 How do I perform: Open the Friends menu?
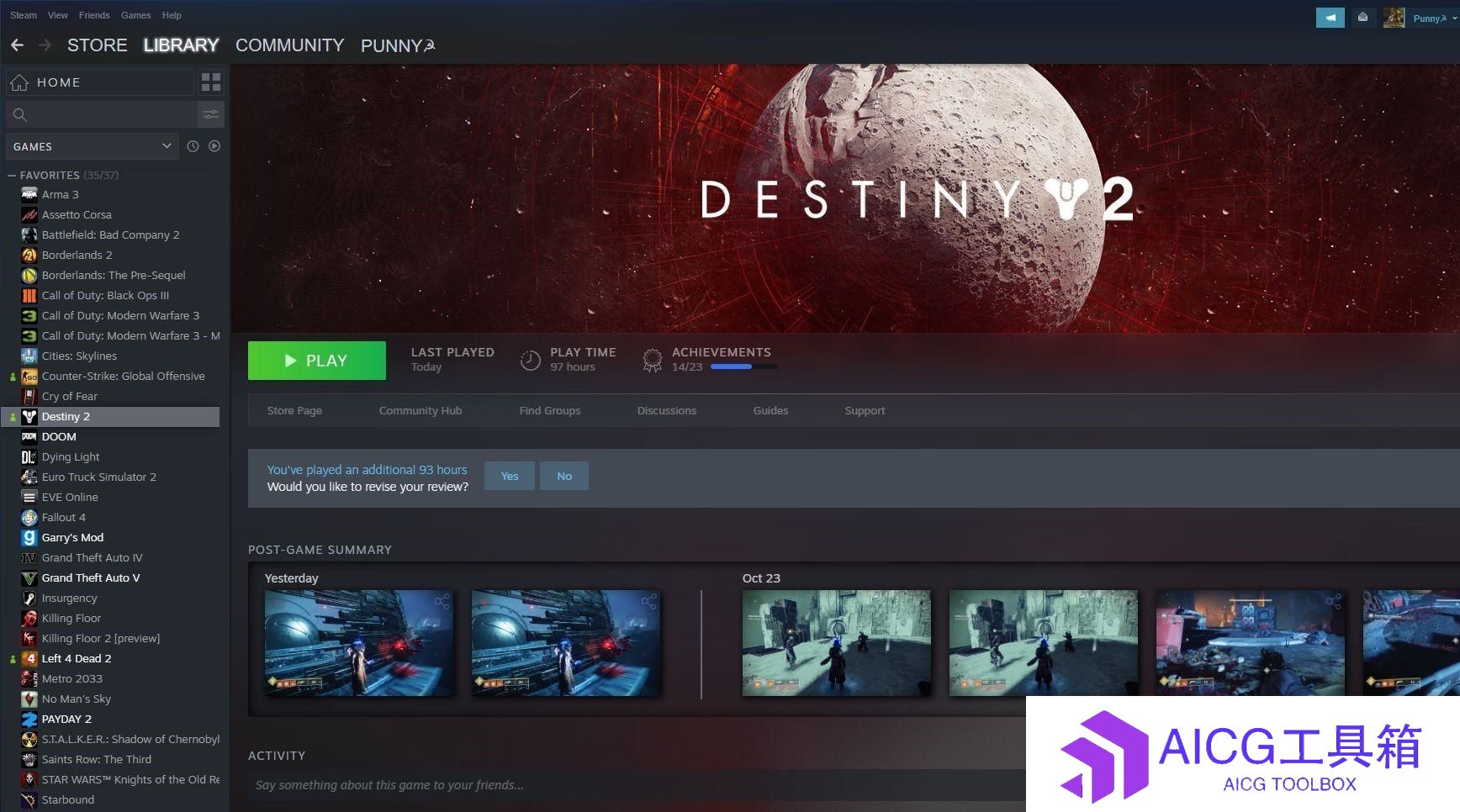(x=94, y=15)
